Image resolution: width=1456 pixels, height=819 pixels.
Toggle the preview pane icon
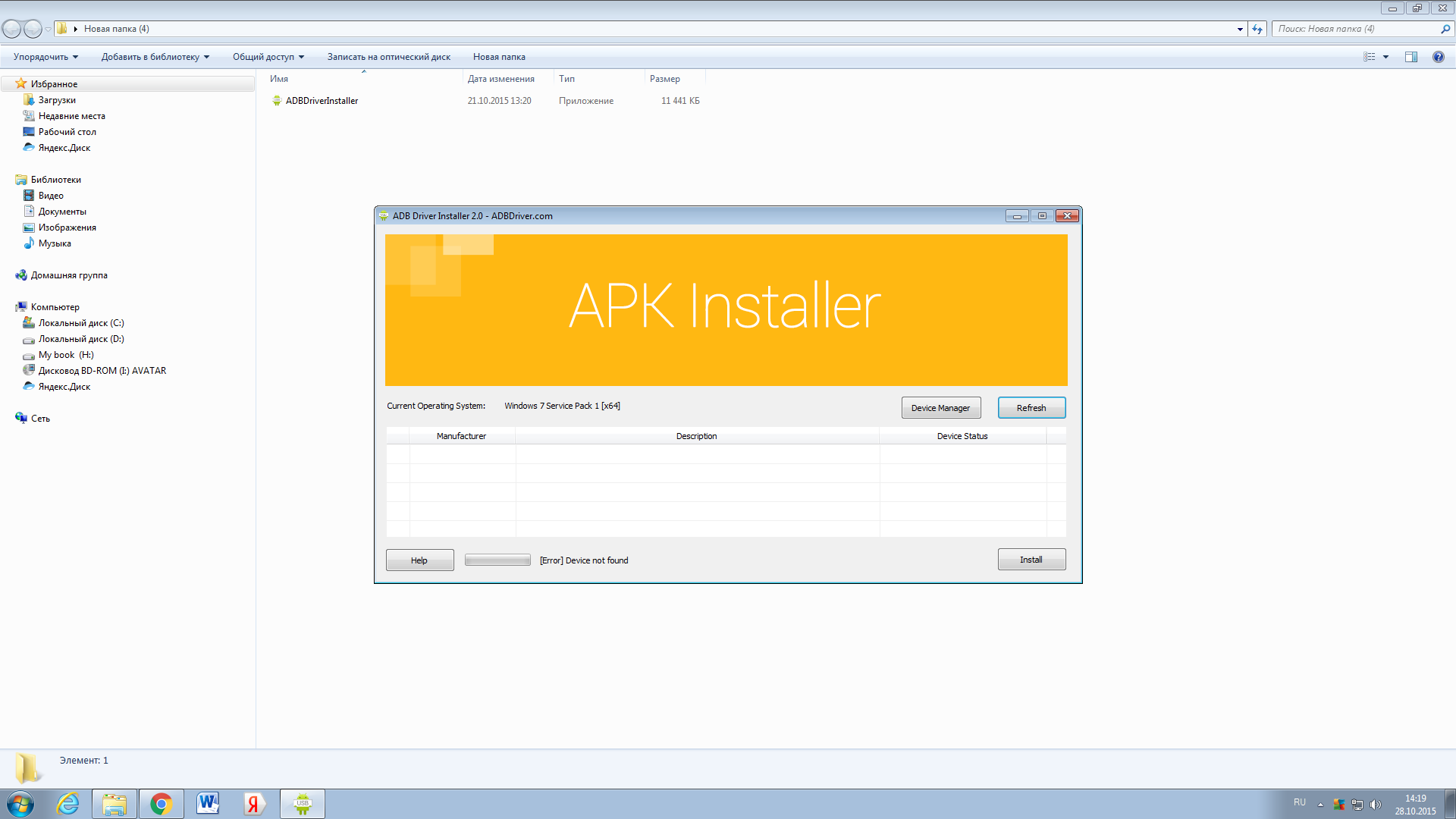[x=1410, y=57]
